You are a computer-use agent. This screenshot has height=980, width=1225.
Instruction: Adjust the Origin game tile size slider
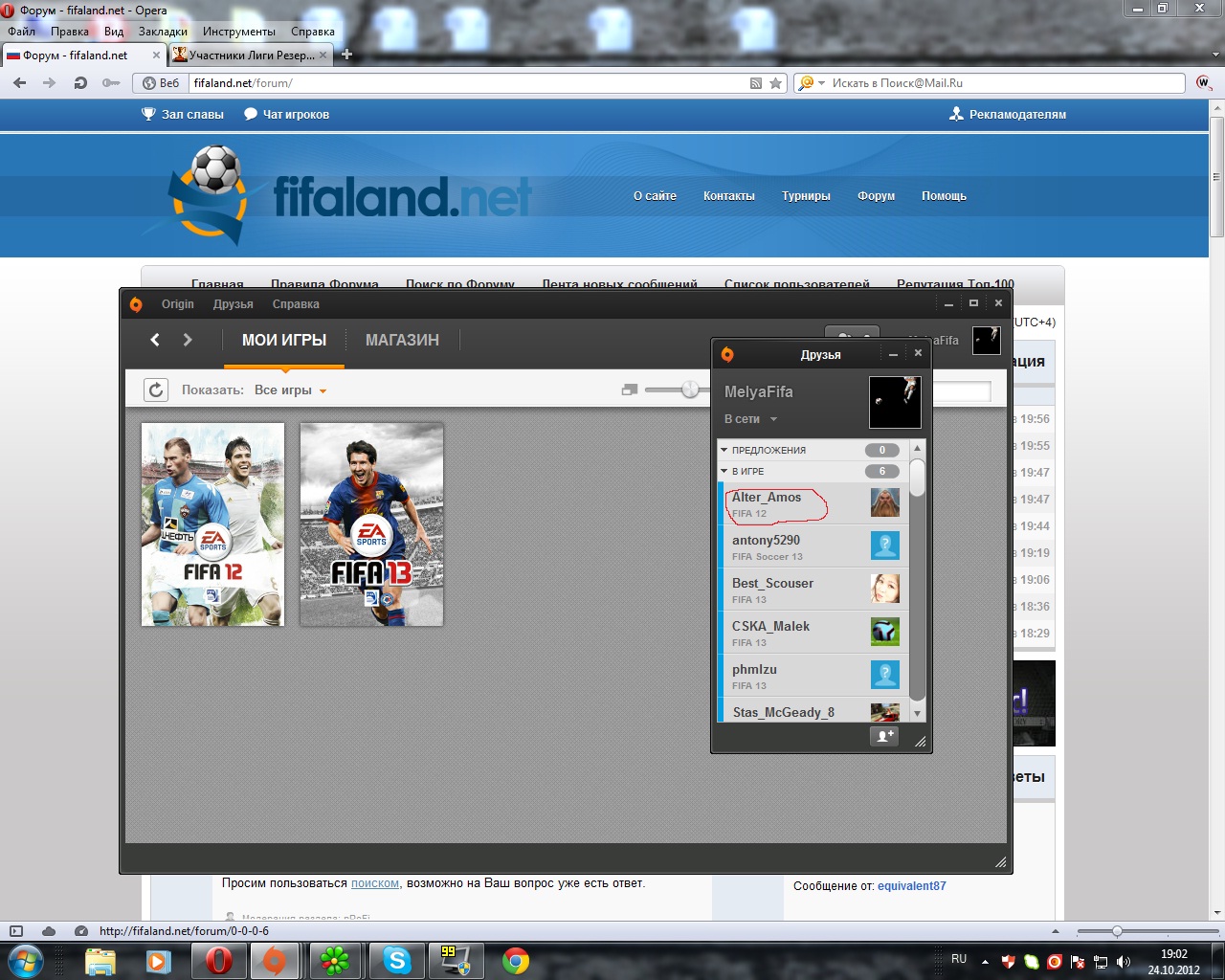pyautogui.click(x=690, y=390)
